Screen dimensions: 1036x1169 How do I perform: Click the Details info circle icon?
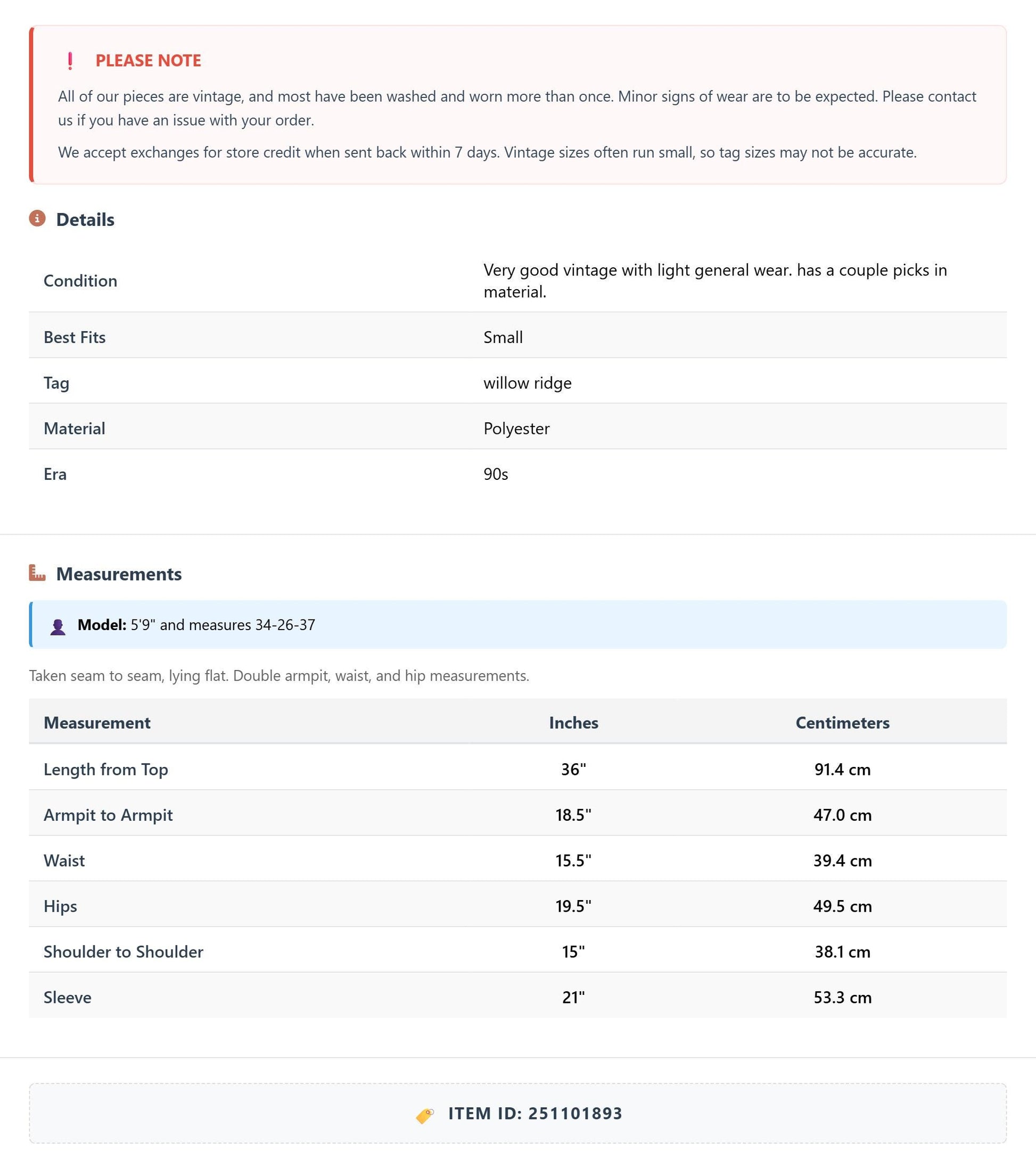(37, 218)
